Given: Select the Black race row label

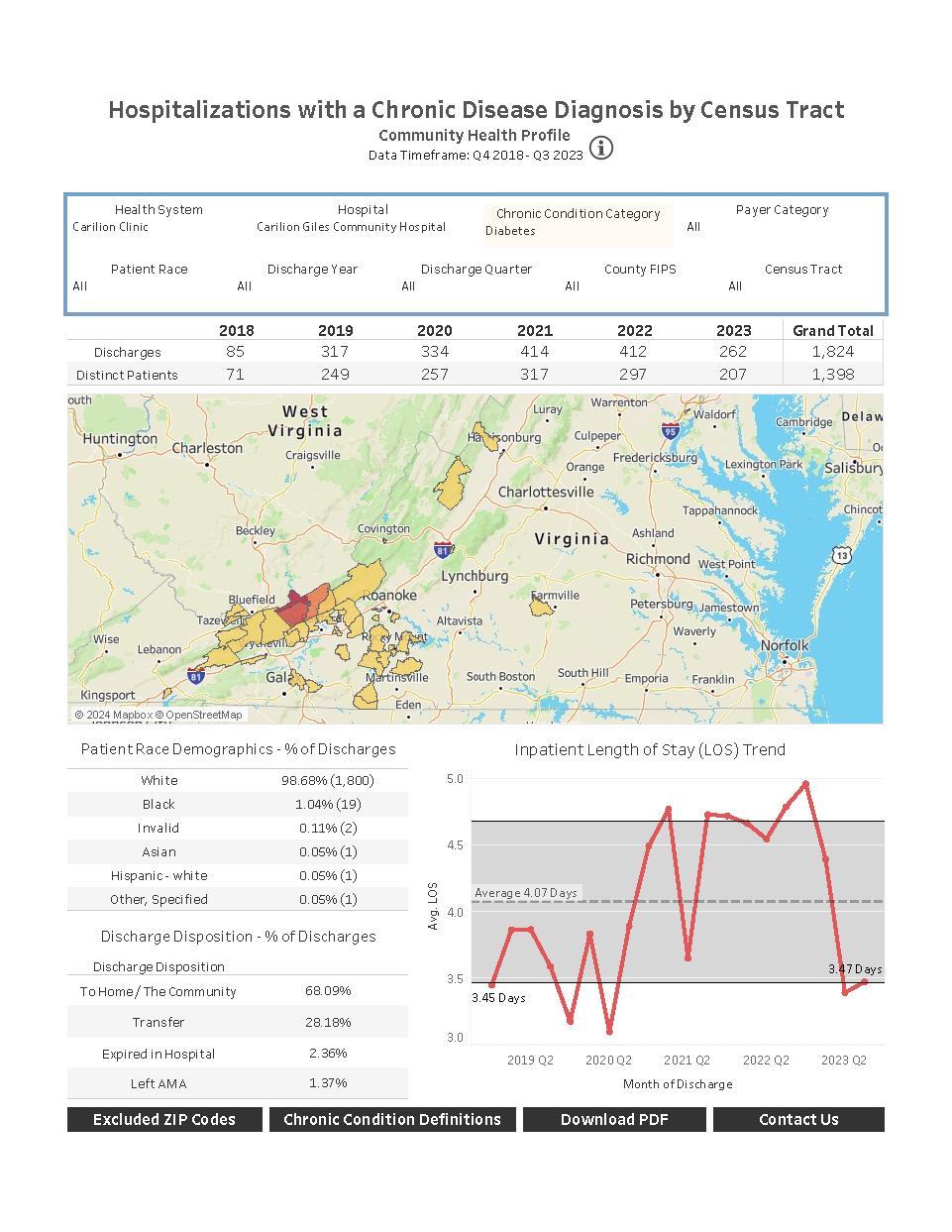Looking at the screenshot, I should (159, 804).
